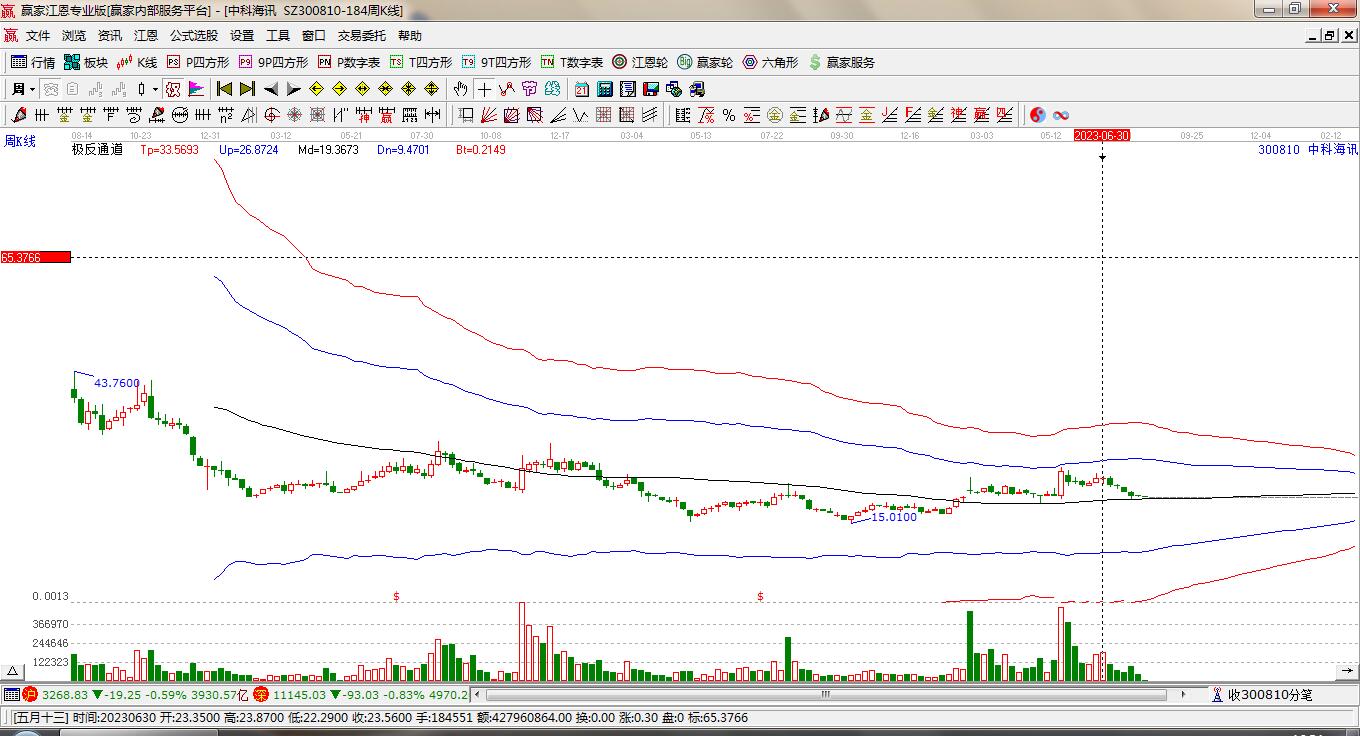Open the 交易委托 menu

point(361,36)
